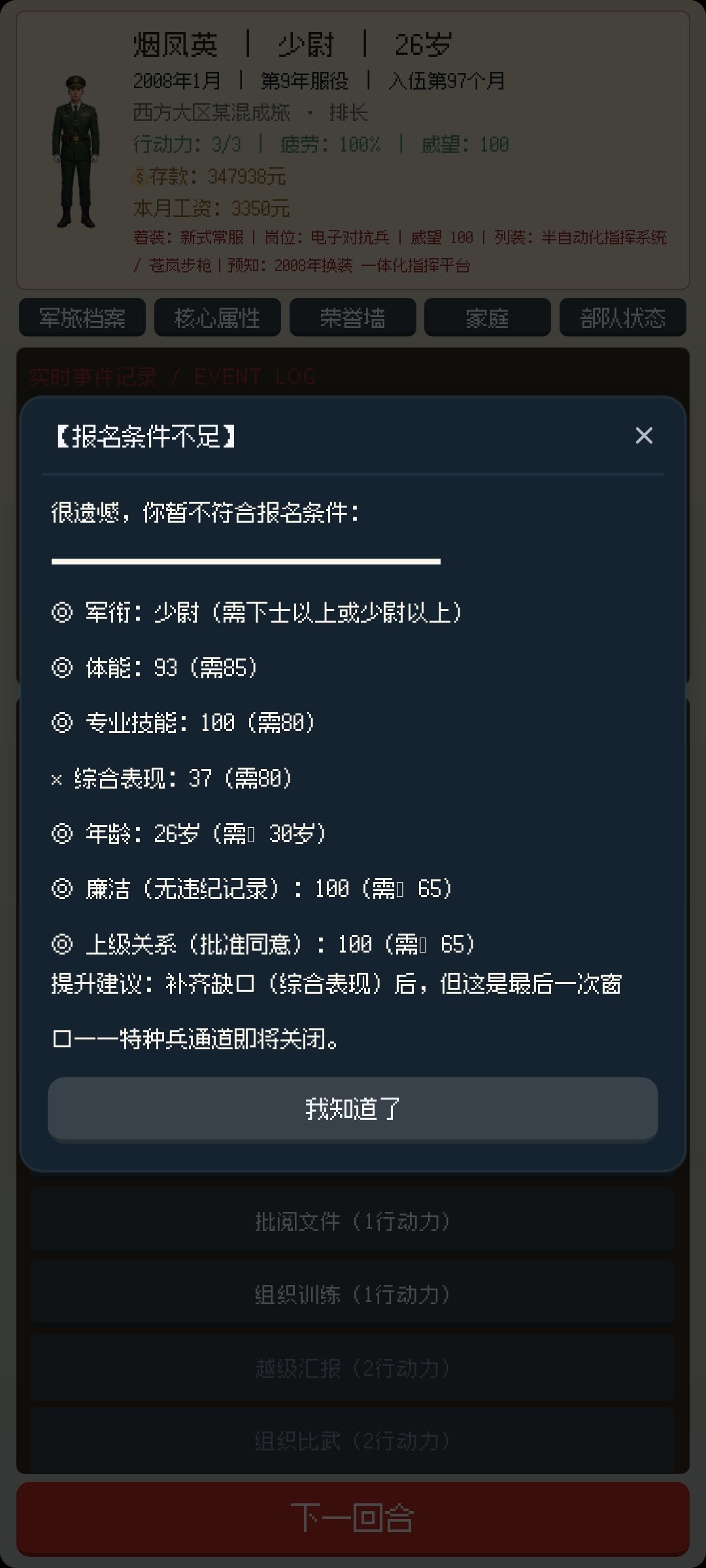Click the 存款 money bag icon
The width and height of the screenshot is (706, 1568).
coord(140,176)
